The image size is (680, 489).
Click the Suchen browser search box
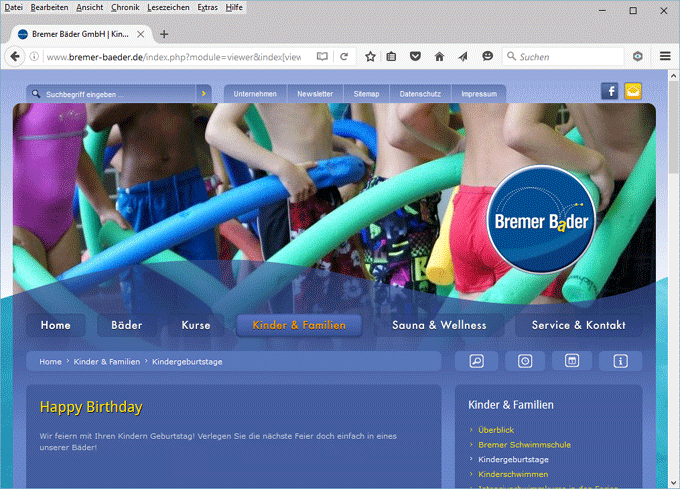click(x=562, y=57)
